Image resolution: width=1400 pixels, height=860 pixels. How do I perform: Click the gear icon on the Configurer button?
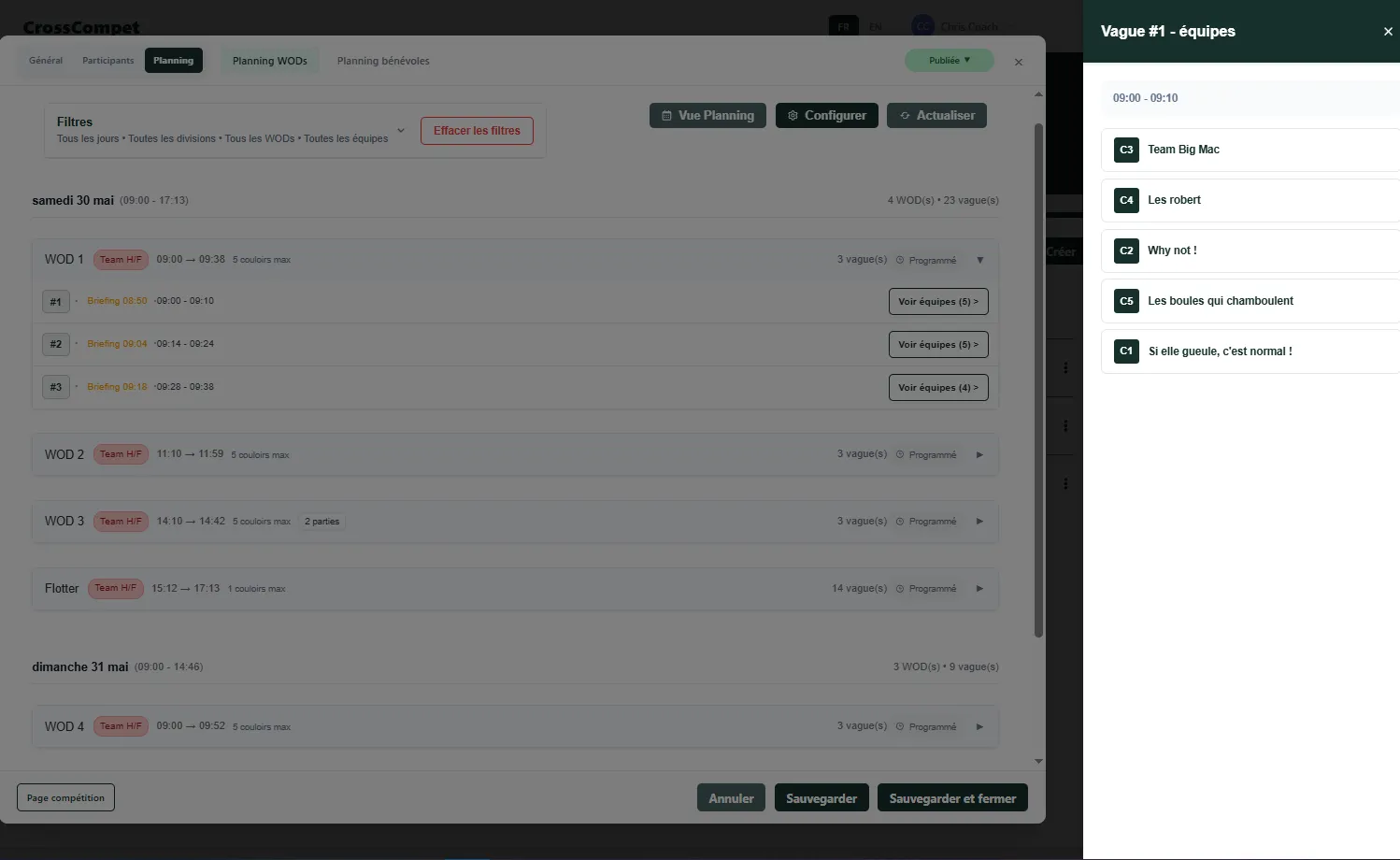coord(792,115)
